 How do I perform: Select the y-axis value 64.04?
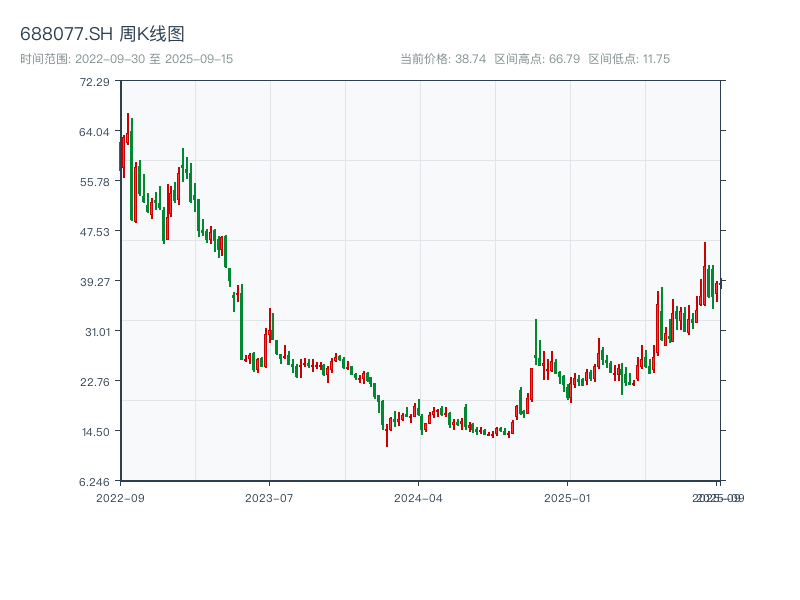tap(94, 132)
